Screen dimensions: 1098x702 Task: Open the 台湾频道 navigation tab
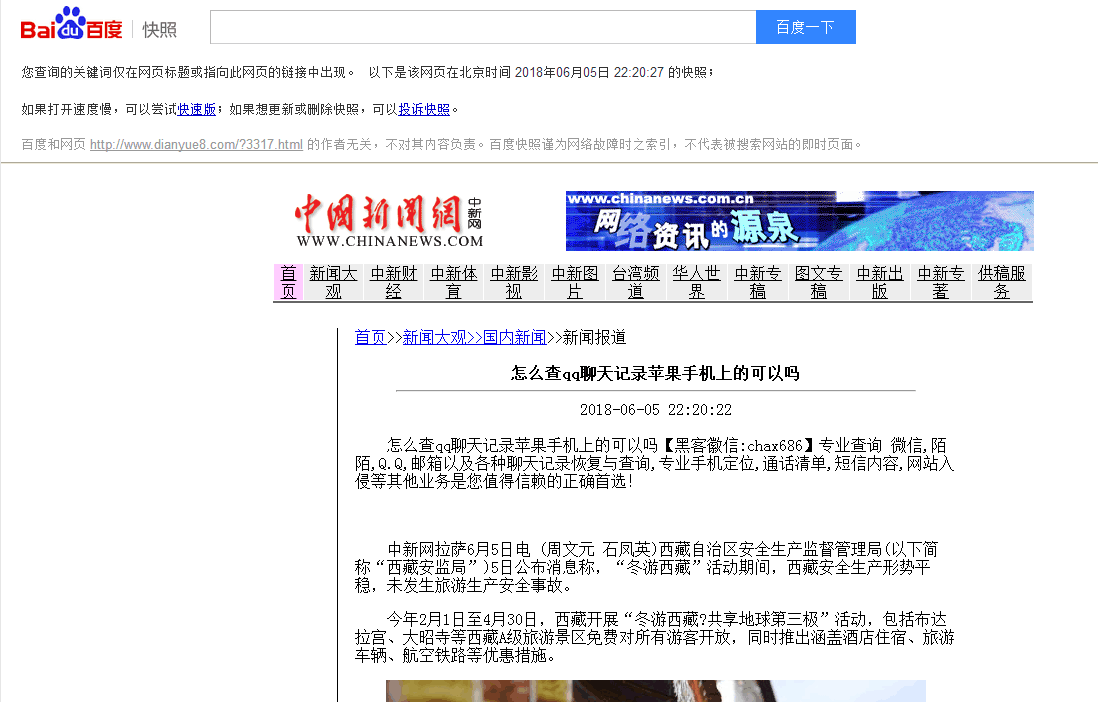point(636,282)
